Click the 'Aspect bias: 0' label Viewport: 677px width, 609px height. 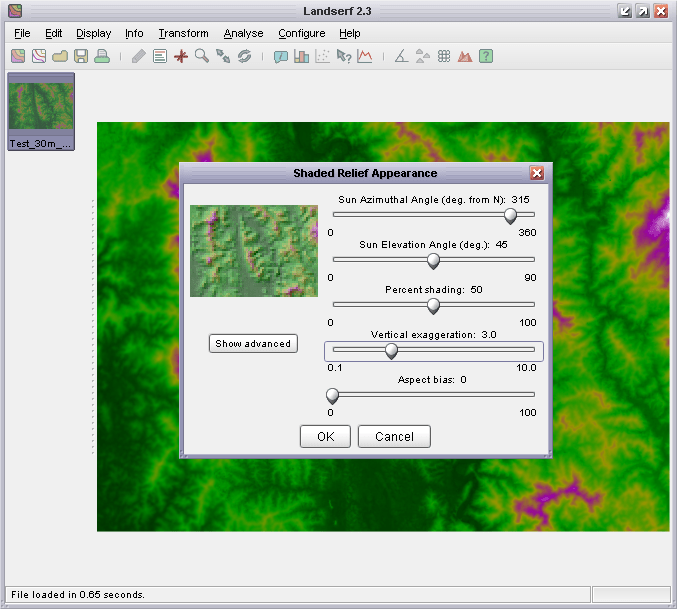(432, 379)
